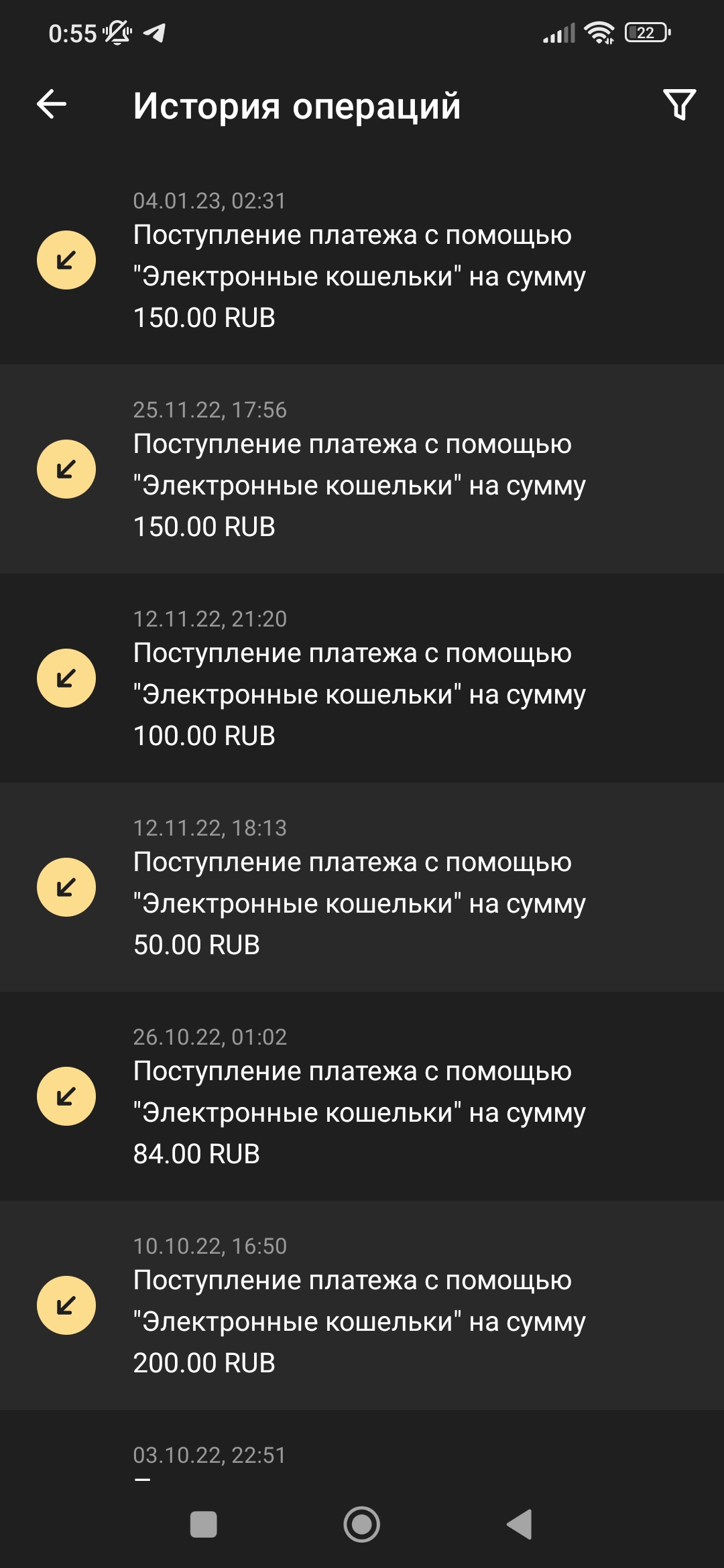Tap the battery indicator in status bar
The height and width of the screenshot is (1568, 724).
647,33
